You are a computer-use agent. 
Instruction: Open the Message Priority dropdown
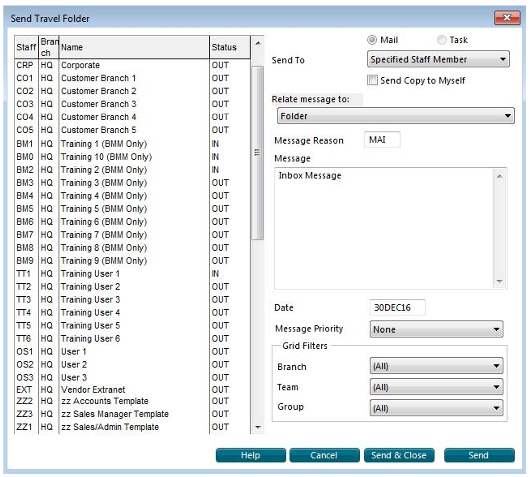point(436,329)
